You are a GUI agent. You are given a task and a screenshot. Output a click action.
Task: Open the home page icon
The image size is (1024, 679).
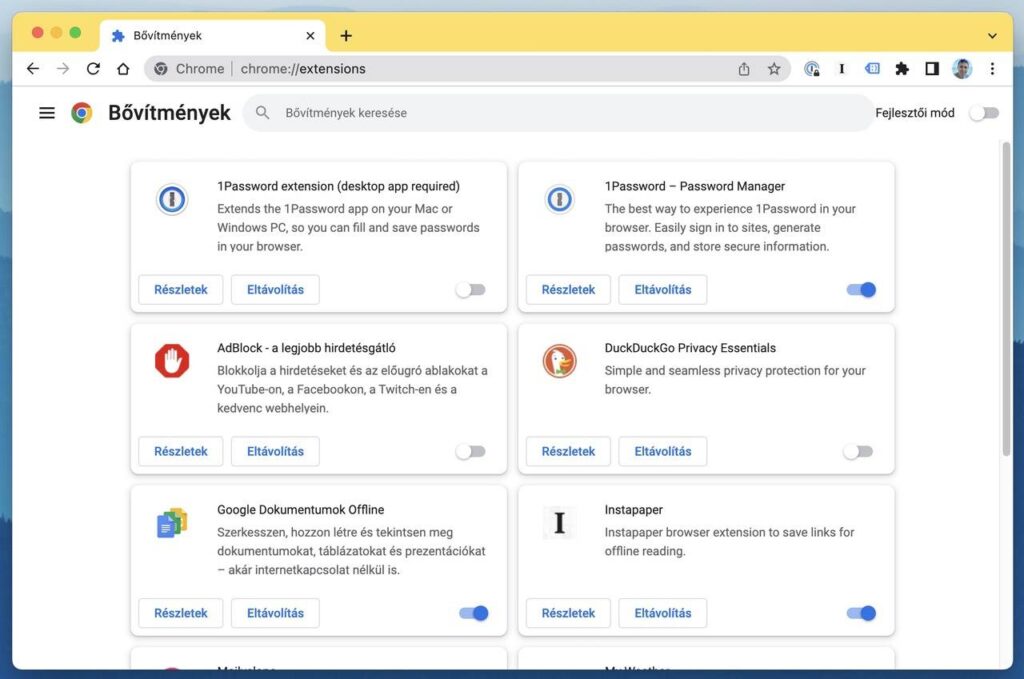tap(123, 69)
